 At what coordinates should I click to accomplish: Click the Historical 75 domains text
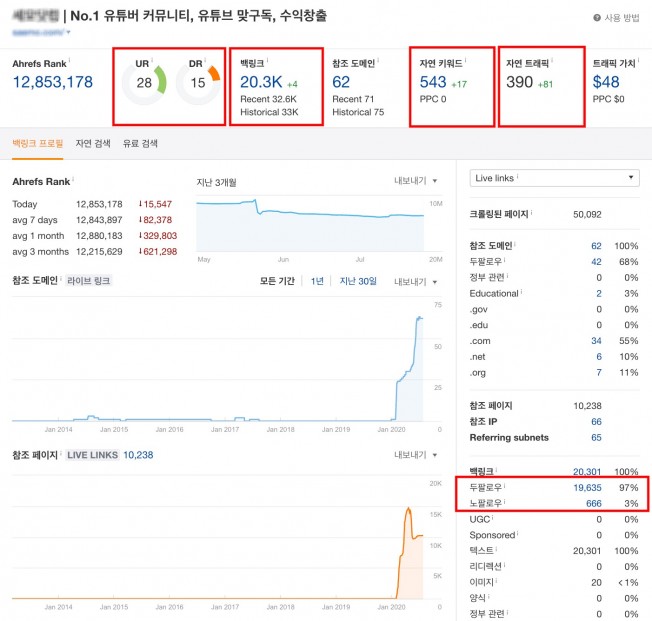click(358, 112)
